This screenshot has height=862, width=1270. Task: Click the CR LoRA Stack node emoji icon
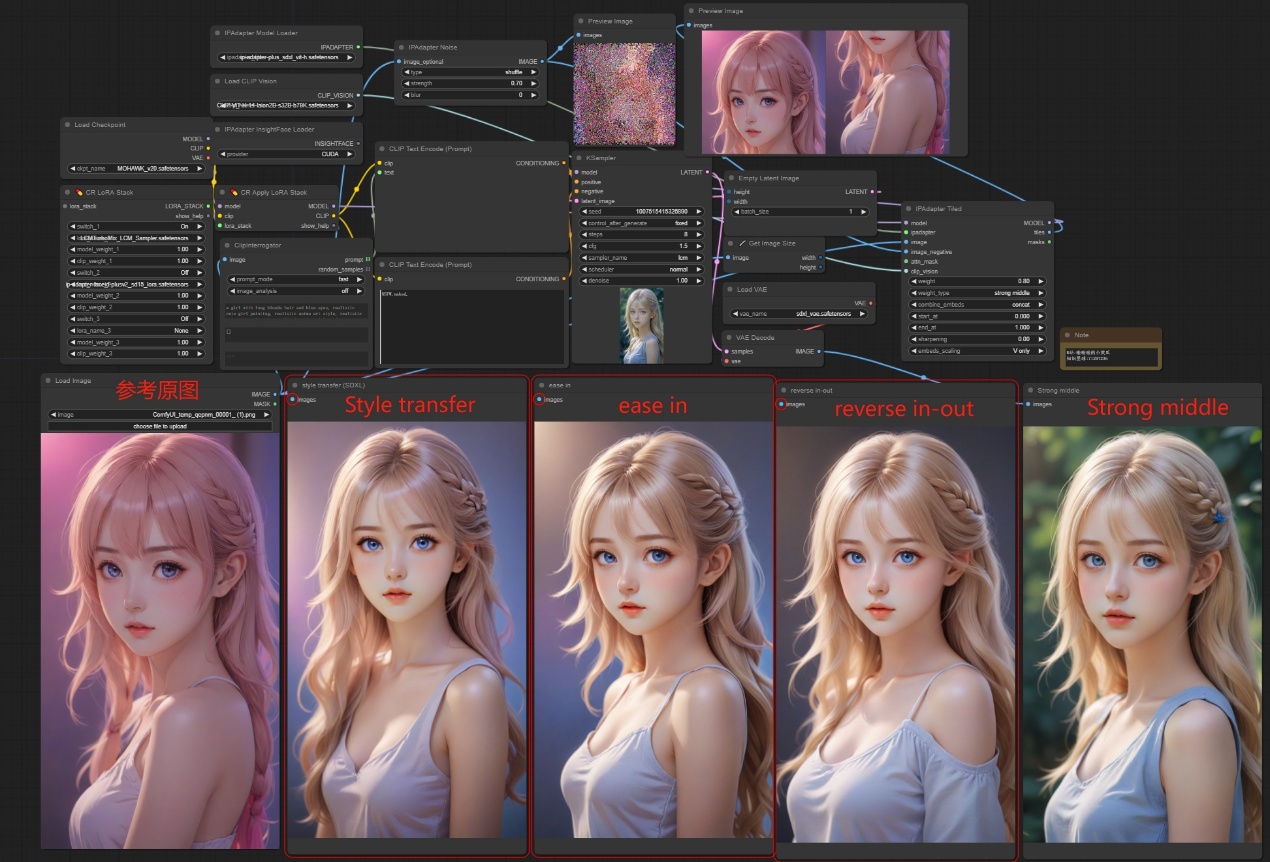coord(79,192)
